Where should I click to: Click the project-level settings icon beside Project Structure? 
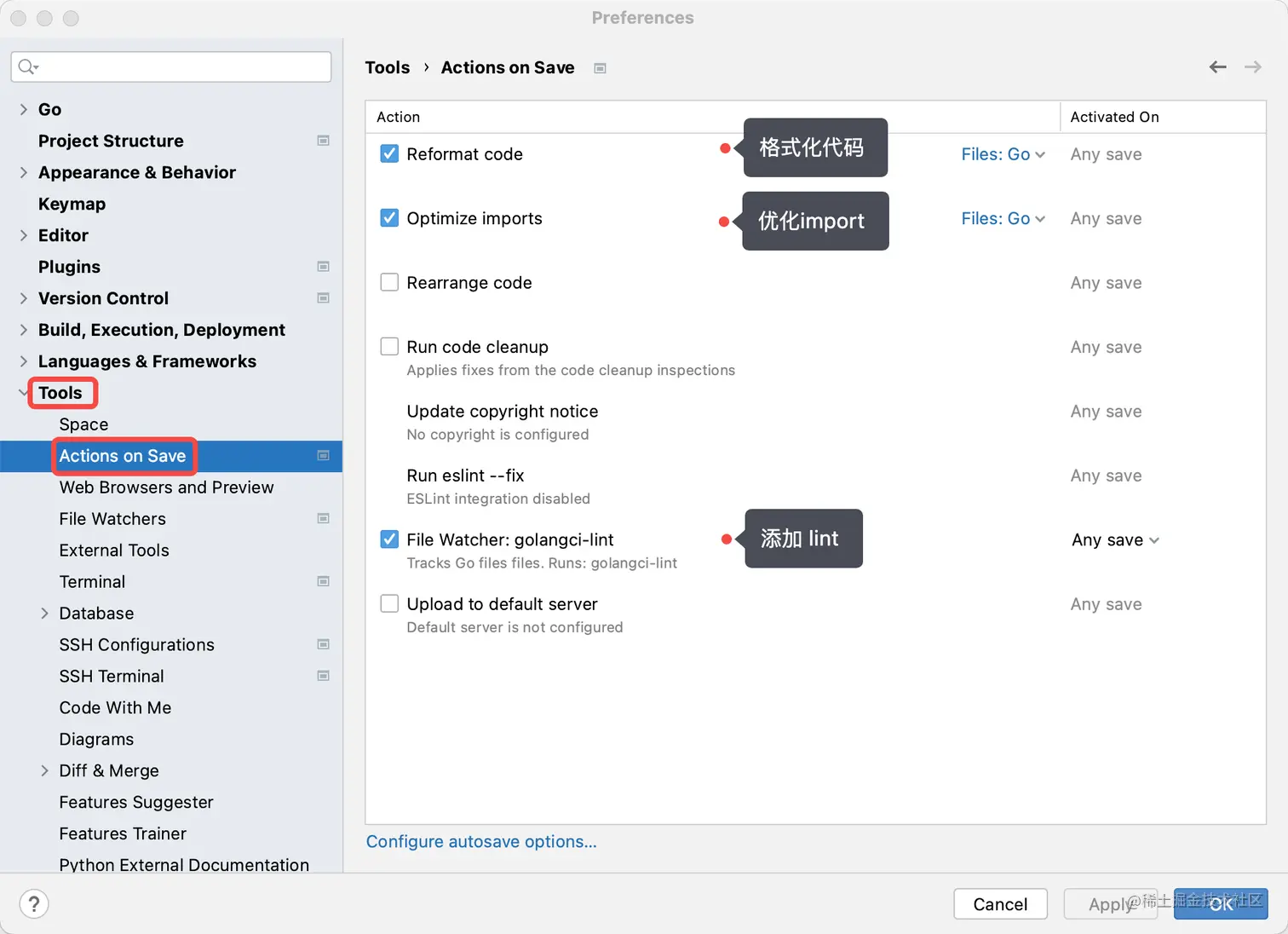click(x=324, y=141)
